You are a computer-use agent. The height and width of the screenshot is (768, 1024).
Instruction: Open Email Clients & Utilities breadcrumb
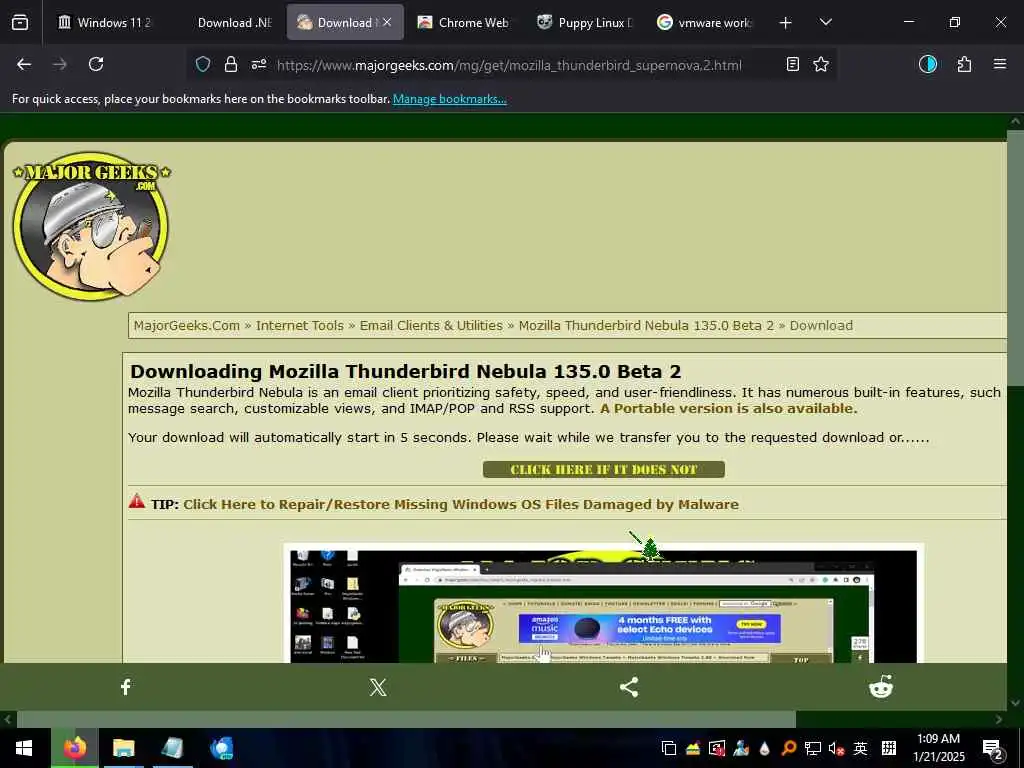431,325
